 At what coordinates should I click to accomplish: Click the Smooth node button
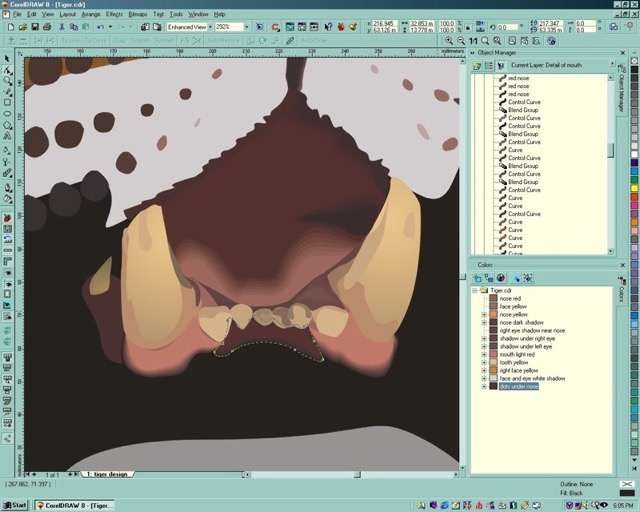(141, 41)
